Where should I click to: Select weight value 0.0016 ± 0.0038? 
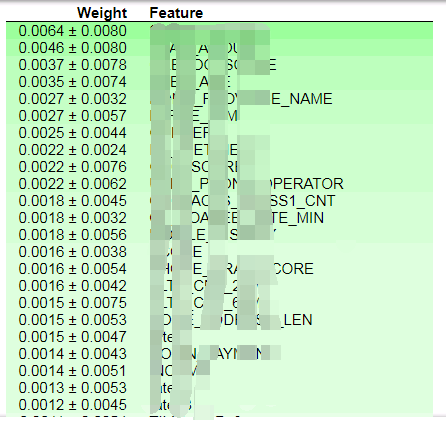coord(73,252)
